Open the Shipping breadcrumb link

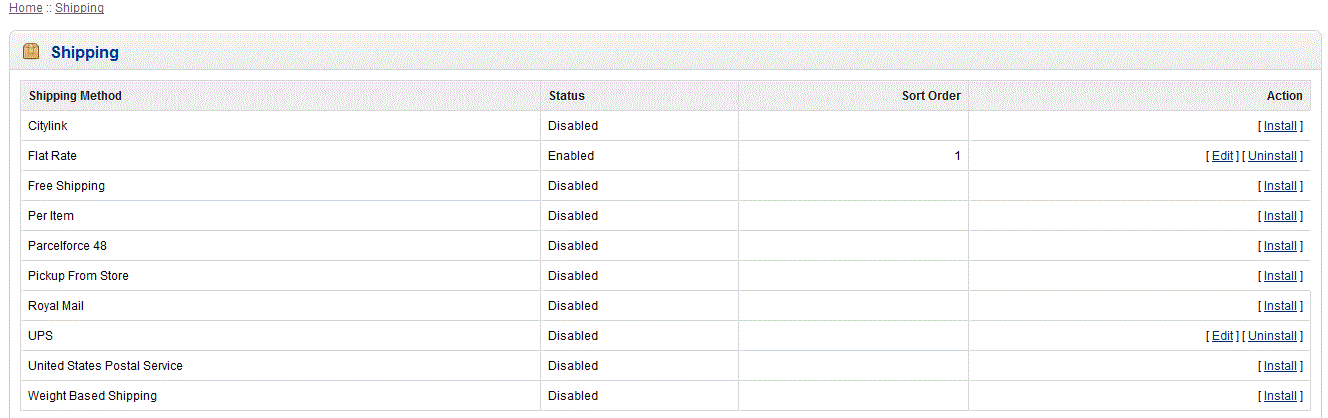pyautogui.click(x=79, y=8)
